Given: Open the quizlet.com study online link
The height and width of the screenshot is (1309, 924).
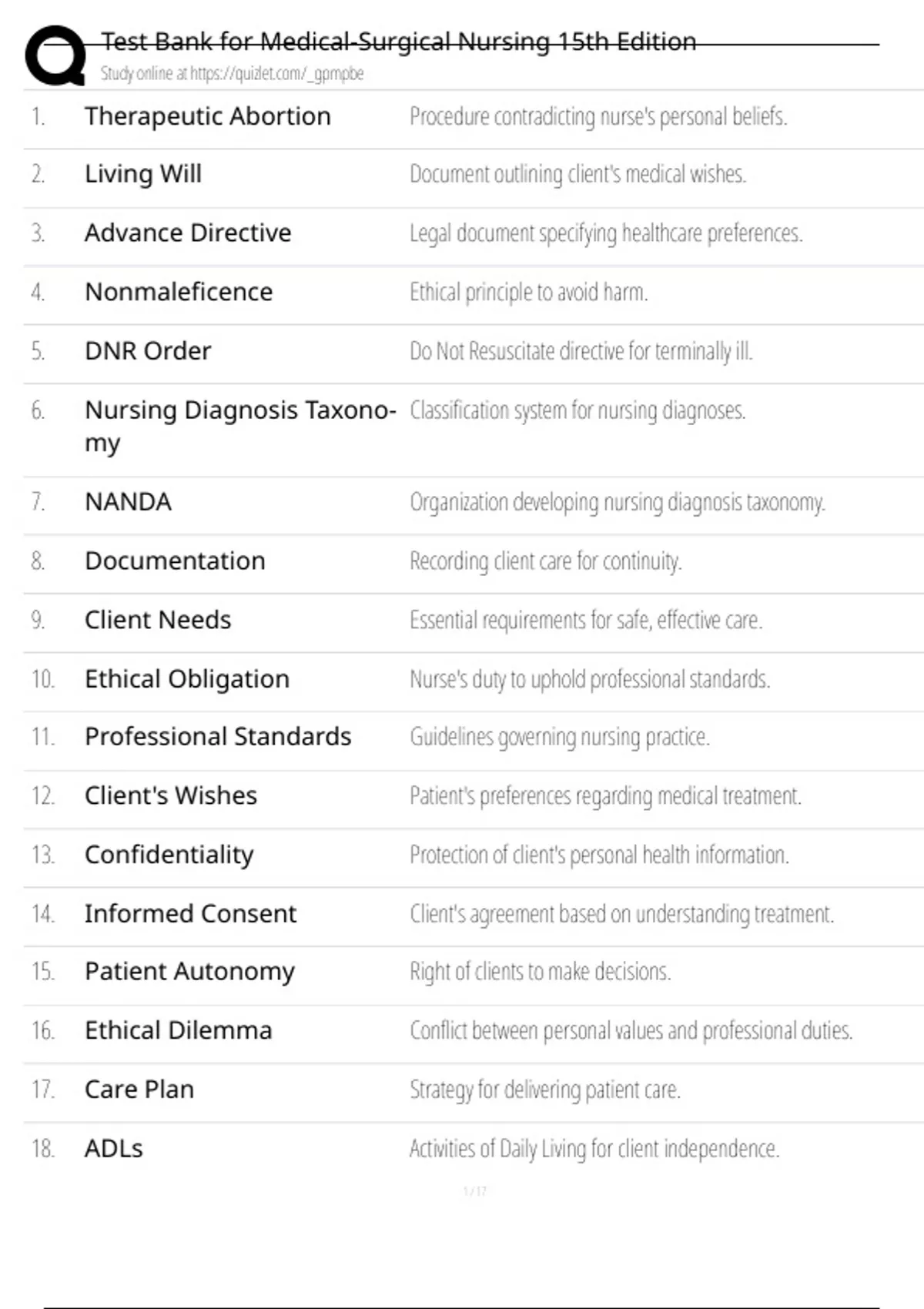Looking at the screenshot, I should [x=232, y=74].
